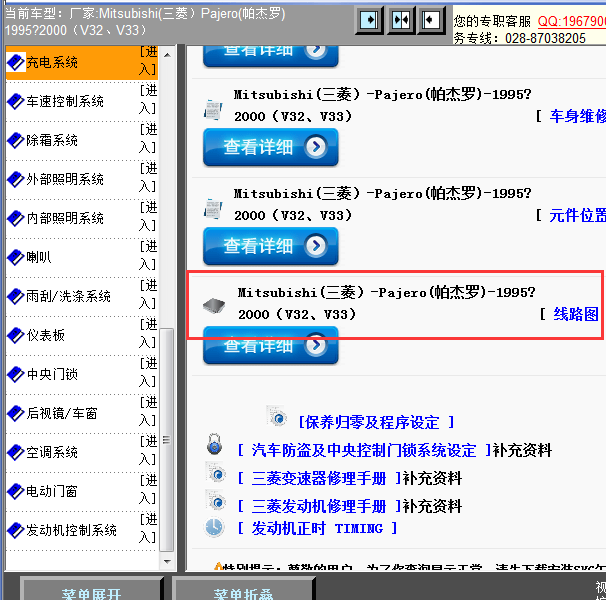Open [进入] link for 中央门锁
Image resolution: width=606 pixels, height=600 pixels.
[148, 373]
